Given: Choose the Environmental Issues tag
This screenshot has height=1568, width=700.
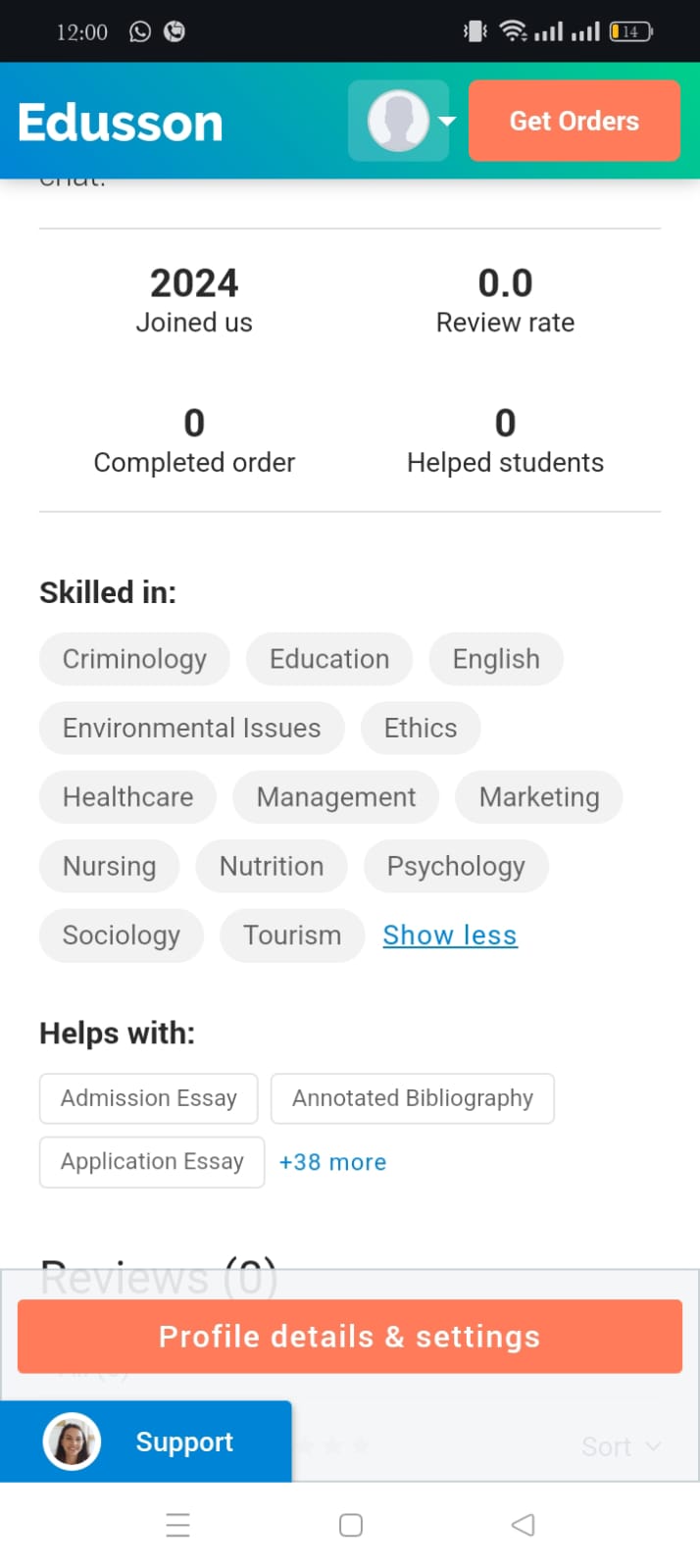Looking at the screenshot, I should point(192,728).
